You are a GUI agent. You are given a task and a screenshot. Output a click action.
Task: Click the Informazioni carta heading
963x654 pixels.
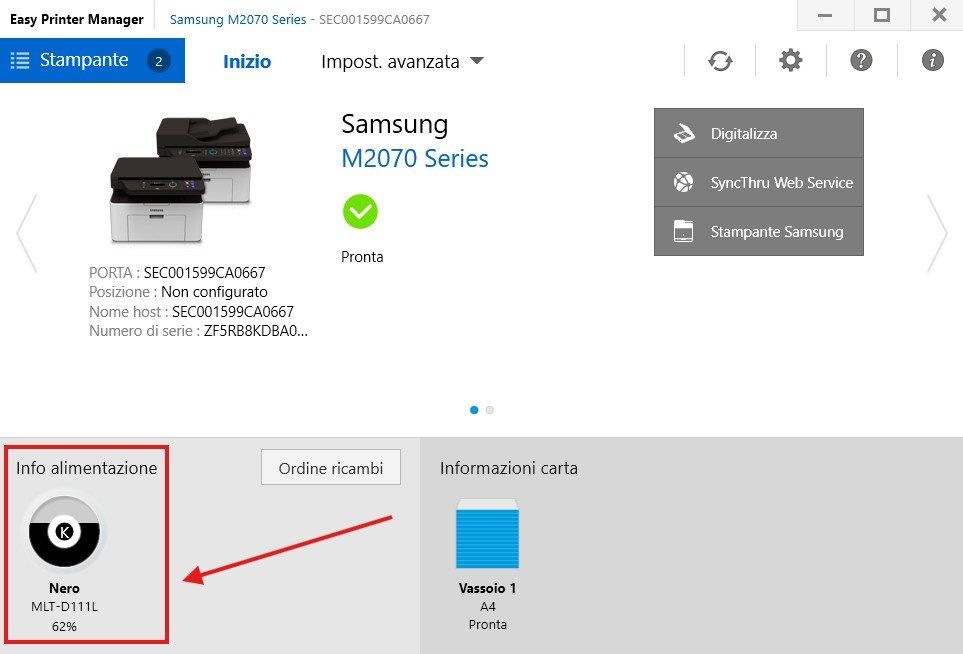pos(509,469)
